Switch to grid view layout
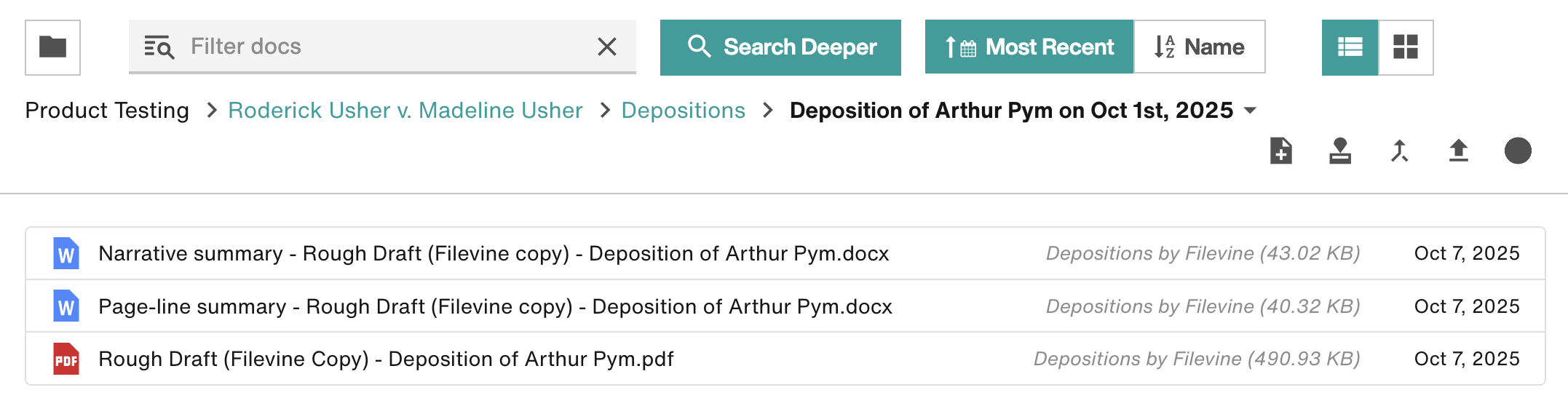The width and height of the screenshot is (1568, 406). pos(1406,47)
